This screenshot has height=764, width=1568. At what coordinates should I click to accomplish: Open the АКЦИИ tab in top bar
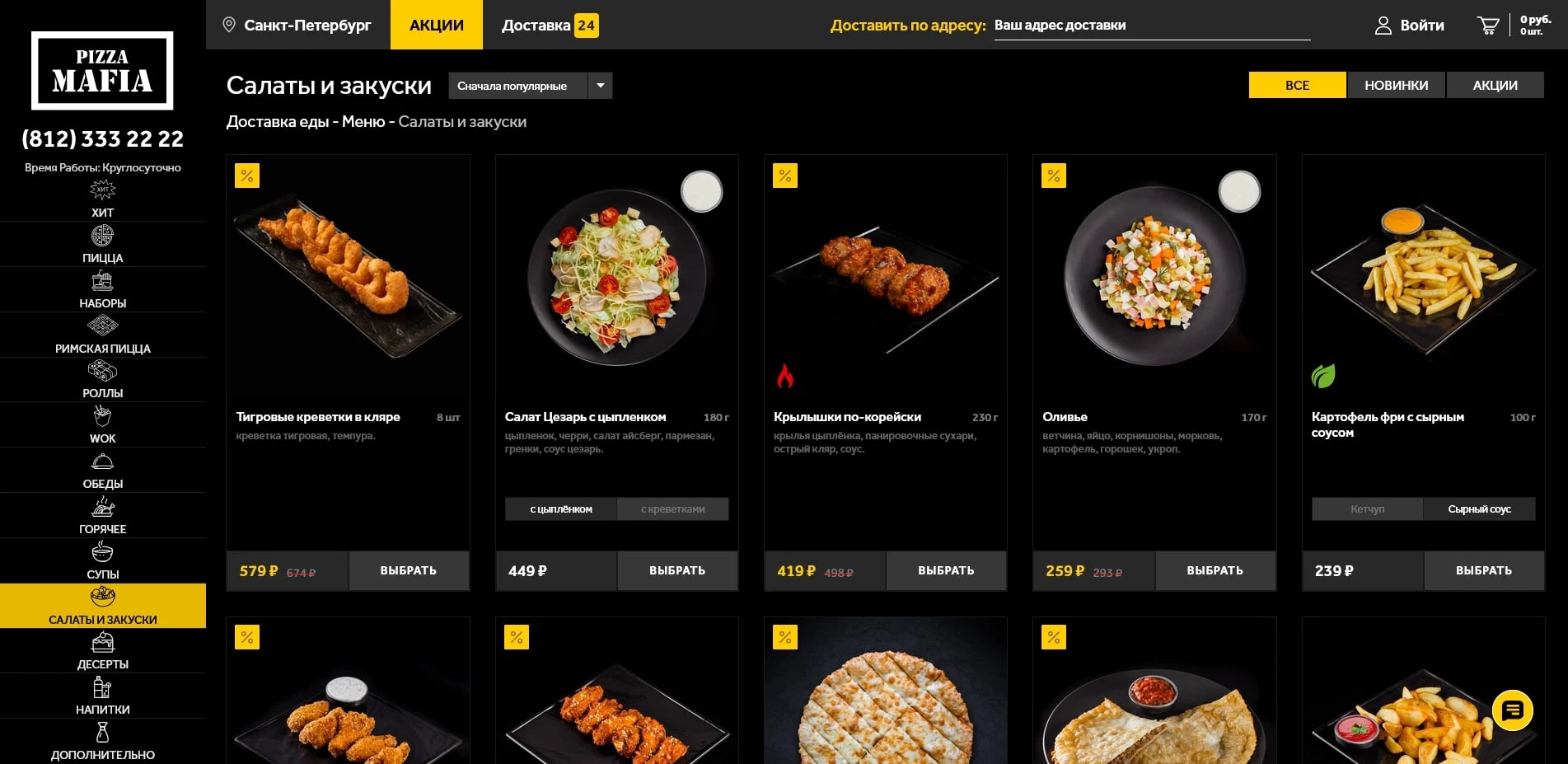tap(437, 25)
